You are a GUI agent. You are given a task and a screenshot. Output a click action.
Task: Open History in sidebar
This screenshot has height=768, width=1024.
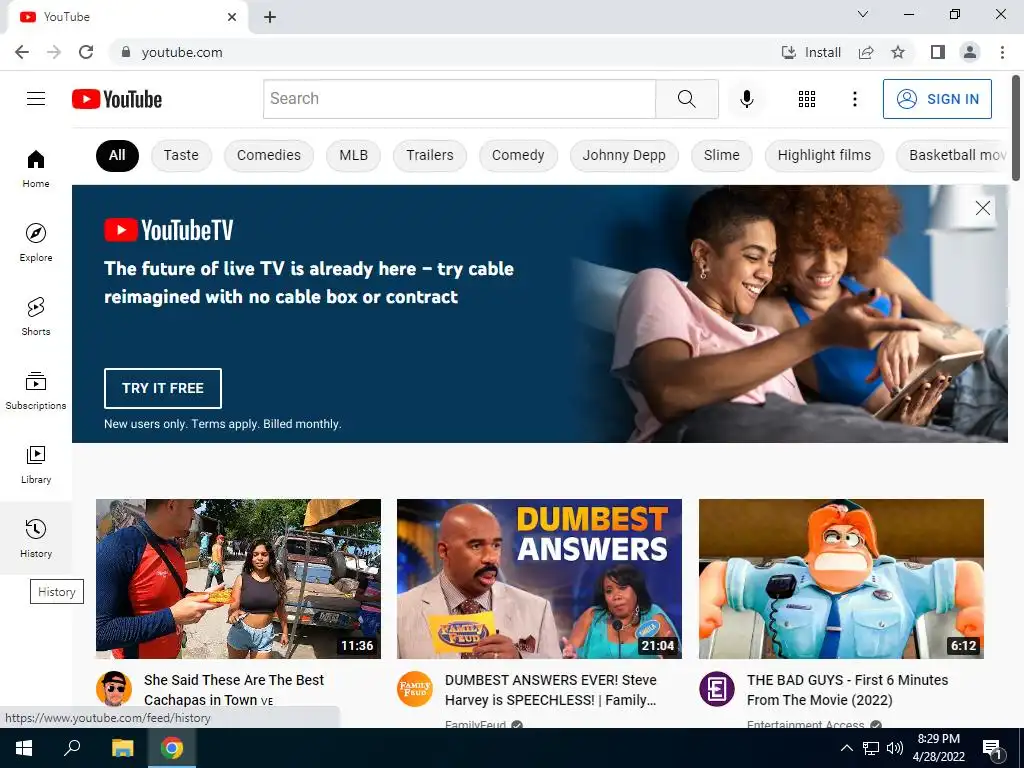[x=36, y=538]
